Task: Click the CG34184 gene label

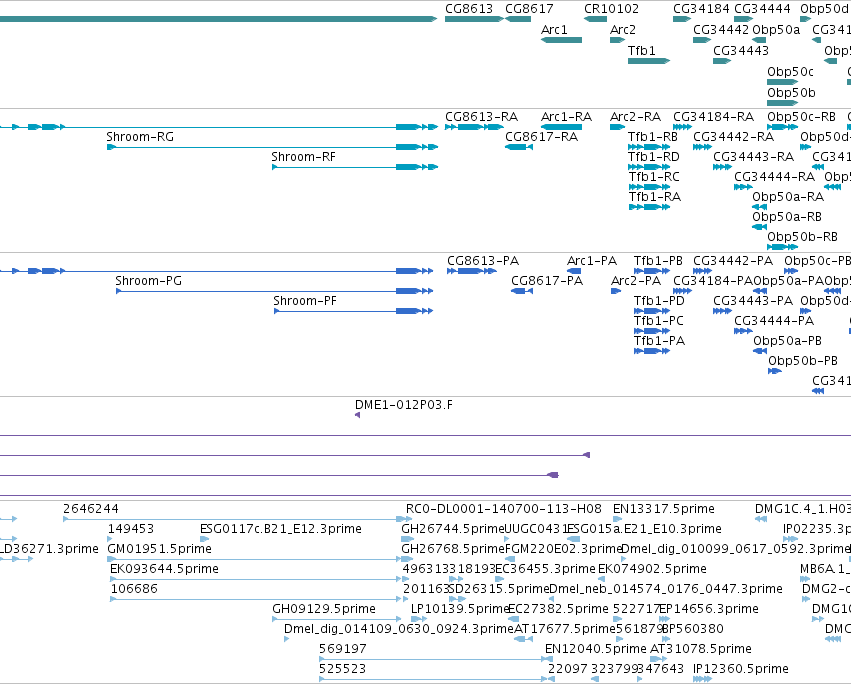Action: tap(701, 9)
